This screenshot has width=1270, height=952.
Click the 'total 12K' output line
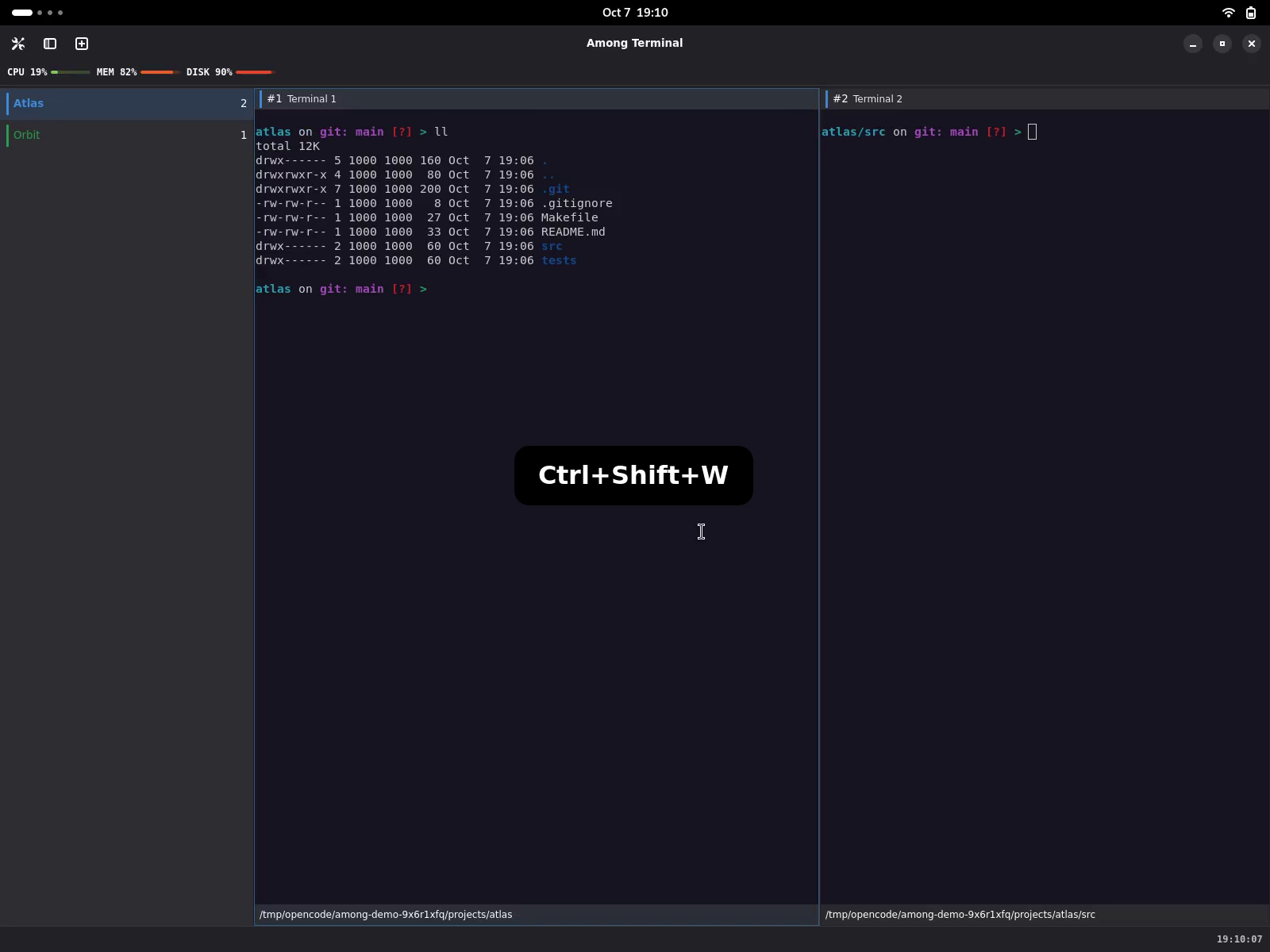tap(287, 146)
